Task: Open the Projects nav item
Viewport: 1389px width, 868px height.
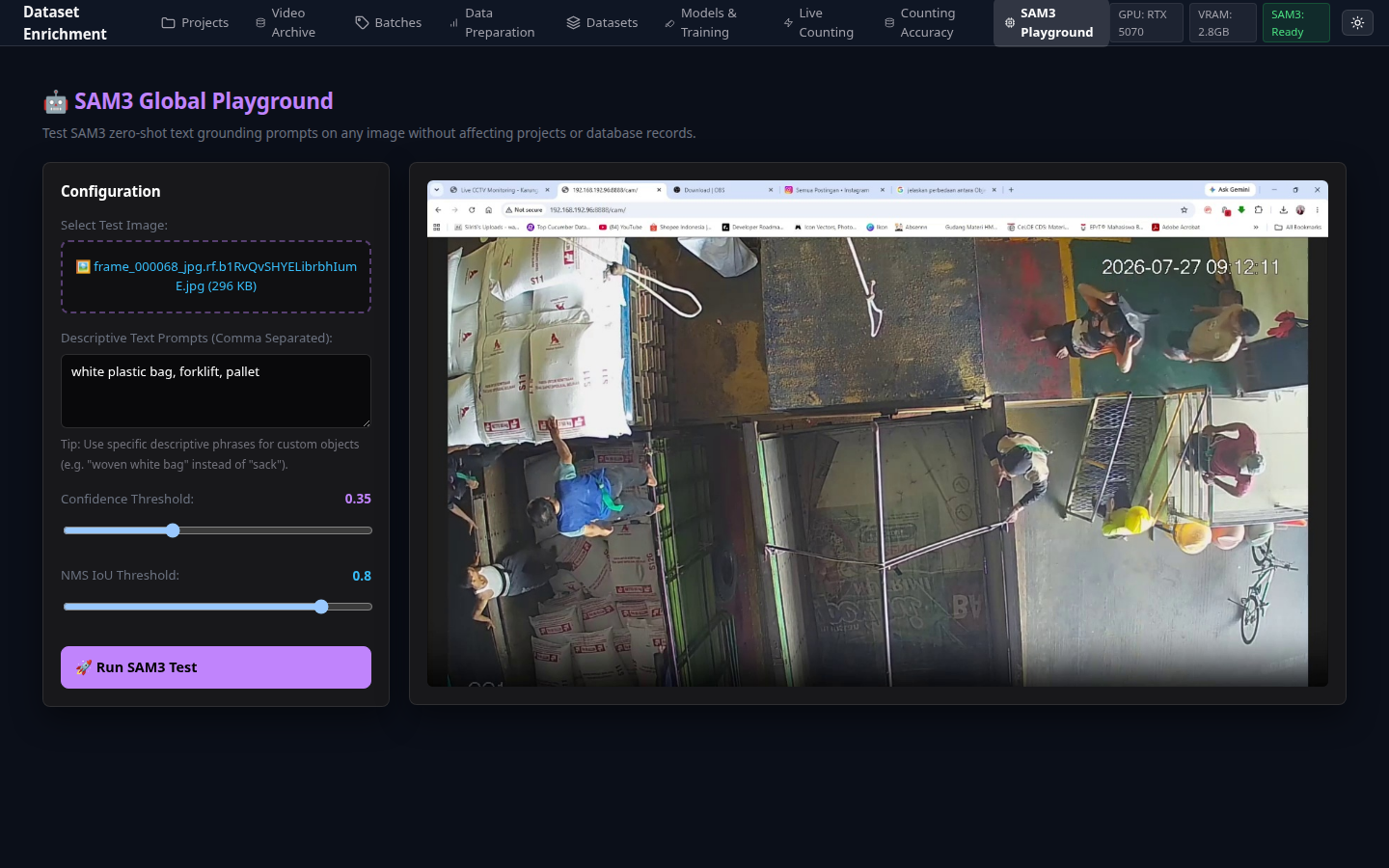Action: point(195,23)
